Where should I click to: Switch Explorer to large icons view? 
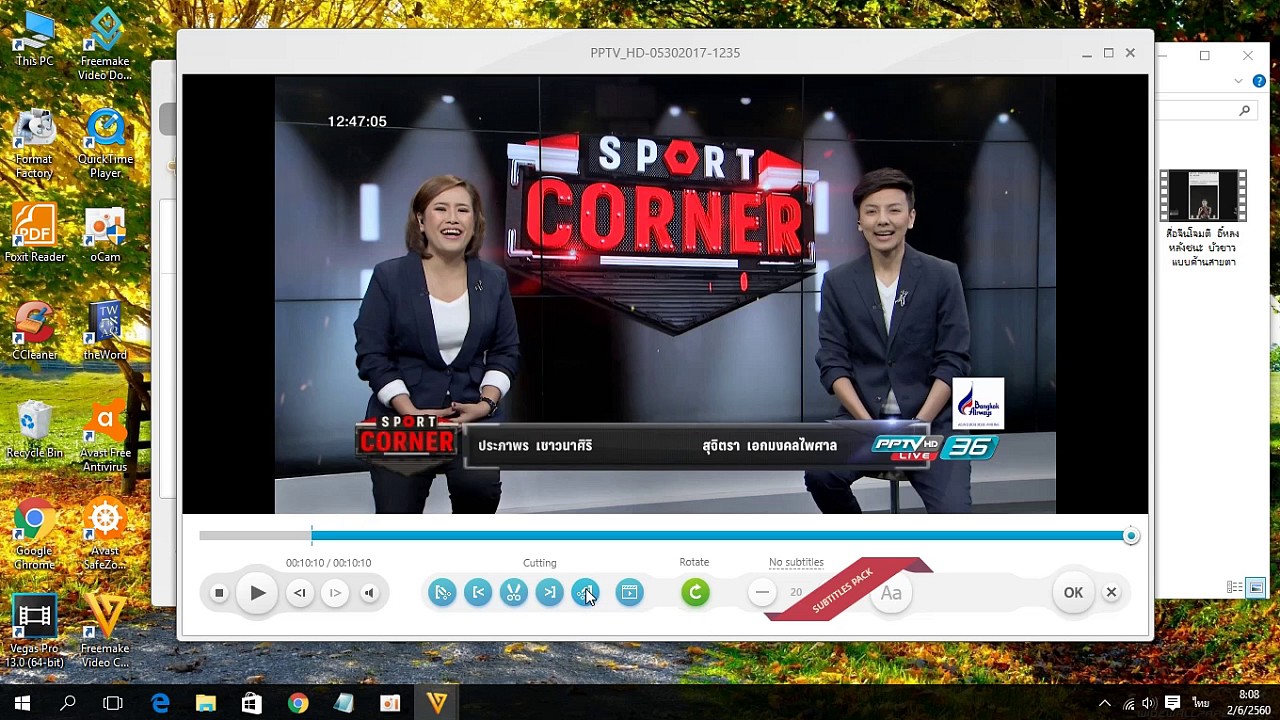(x=1256, y=587)
